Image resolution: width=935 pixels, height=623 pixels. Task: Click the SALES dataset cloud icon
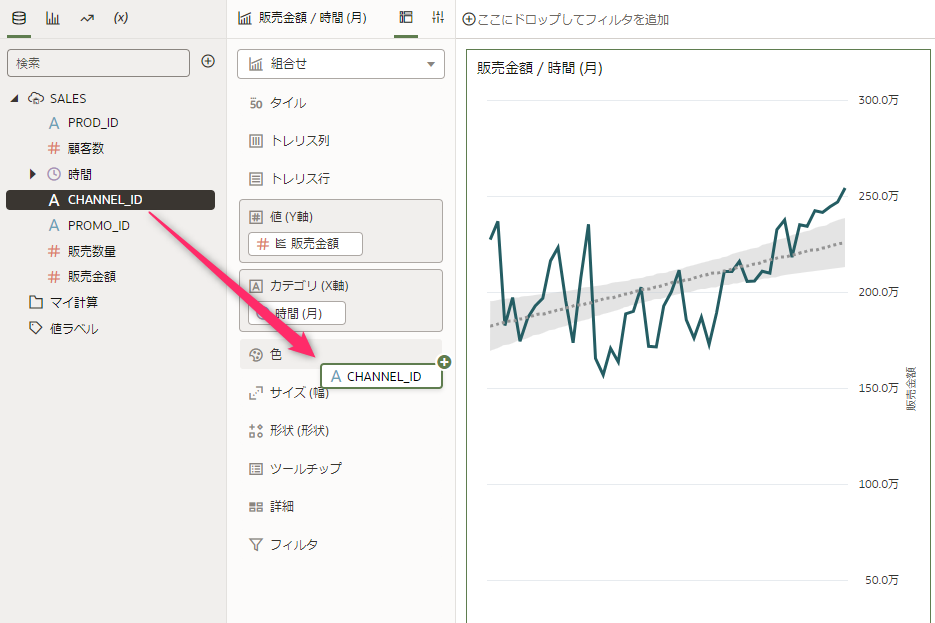(36, 98)
